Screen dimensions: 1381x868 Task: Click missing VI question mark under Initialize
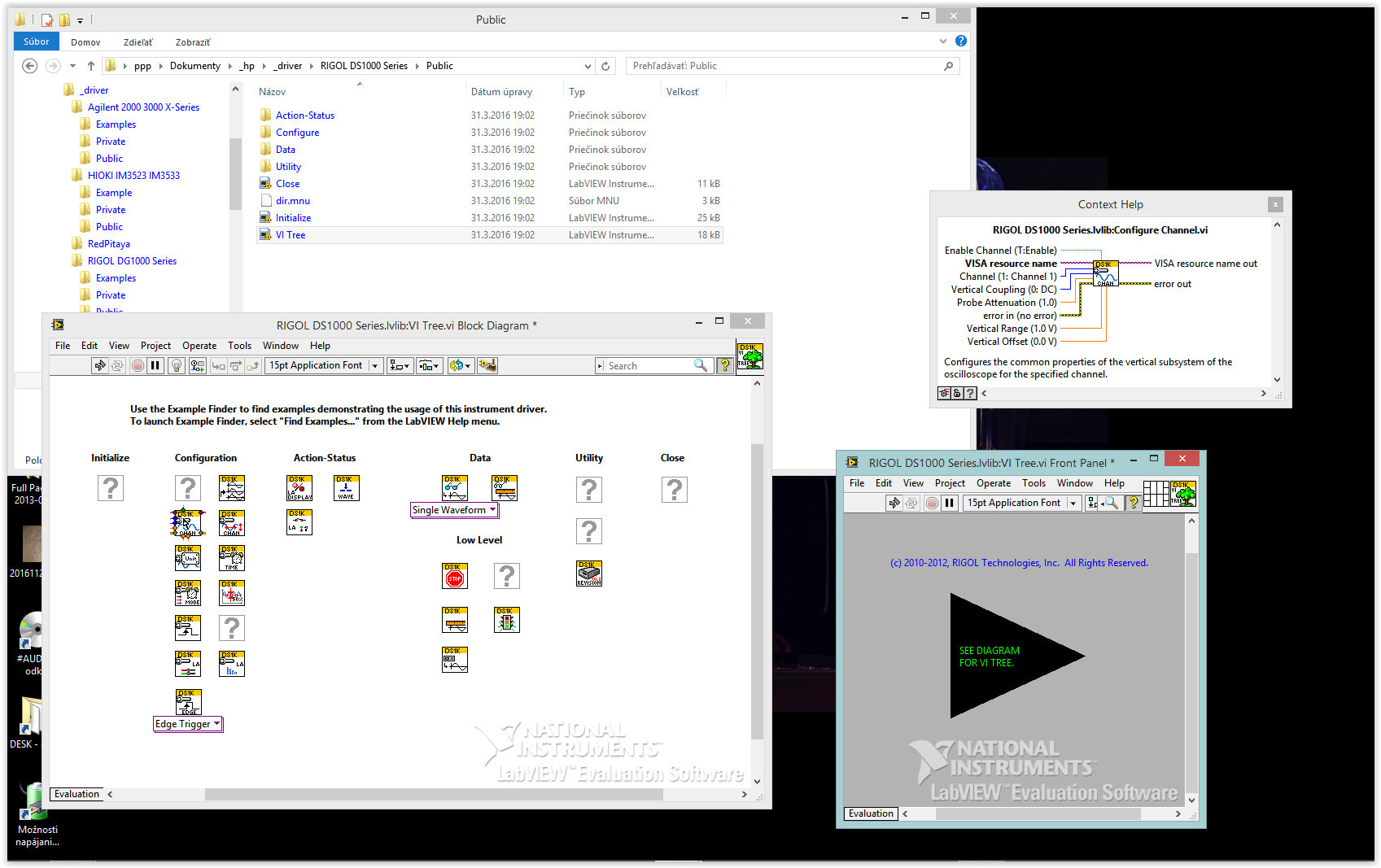[111, 488]
